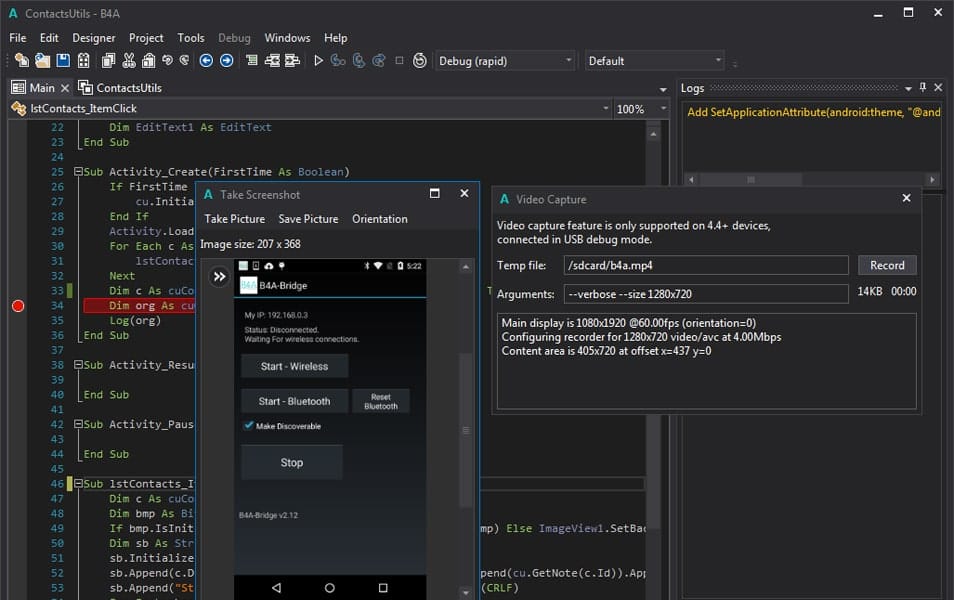Click the red breakpoint dot at line 34
954x600 pixels.
point(17,305)
